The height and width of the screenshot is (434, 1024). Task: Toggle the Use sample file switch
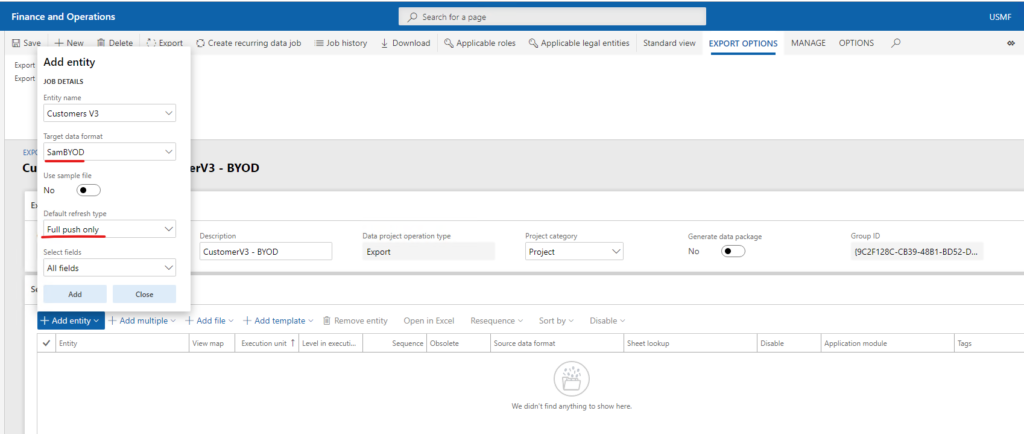pos(89,191)
